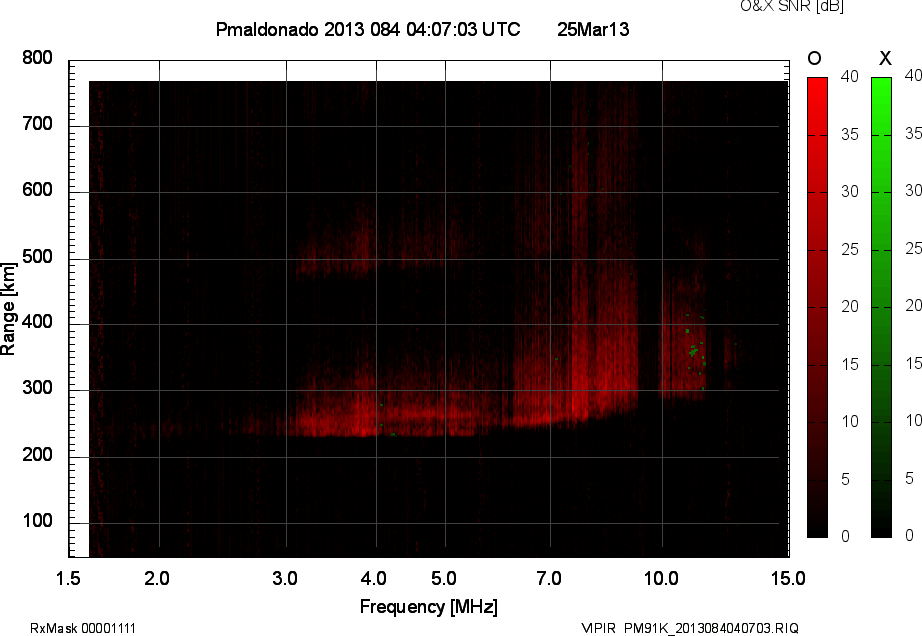Click the plot title "Pmaldonado 2013 084 04:07:03 UTC"
This screenshot has height=636, width=922.
(x=368, y=29)
